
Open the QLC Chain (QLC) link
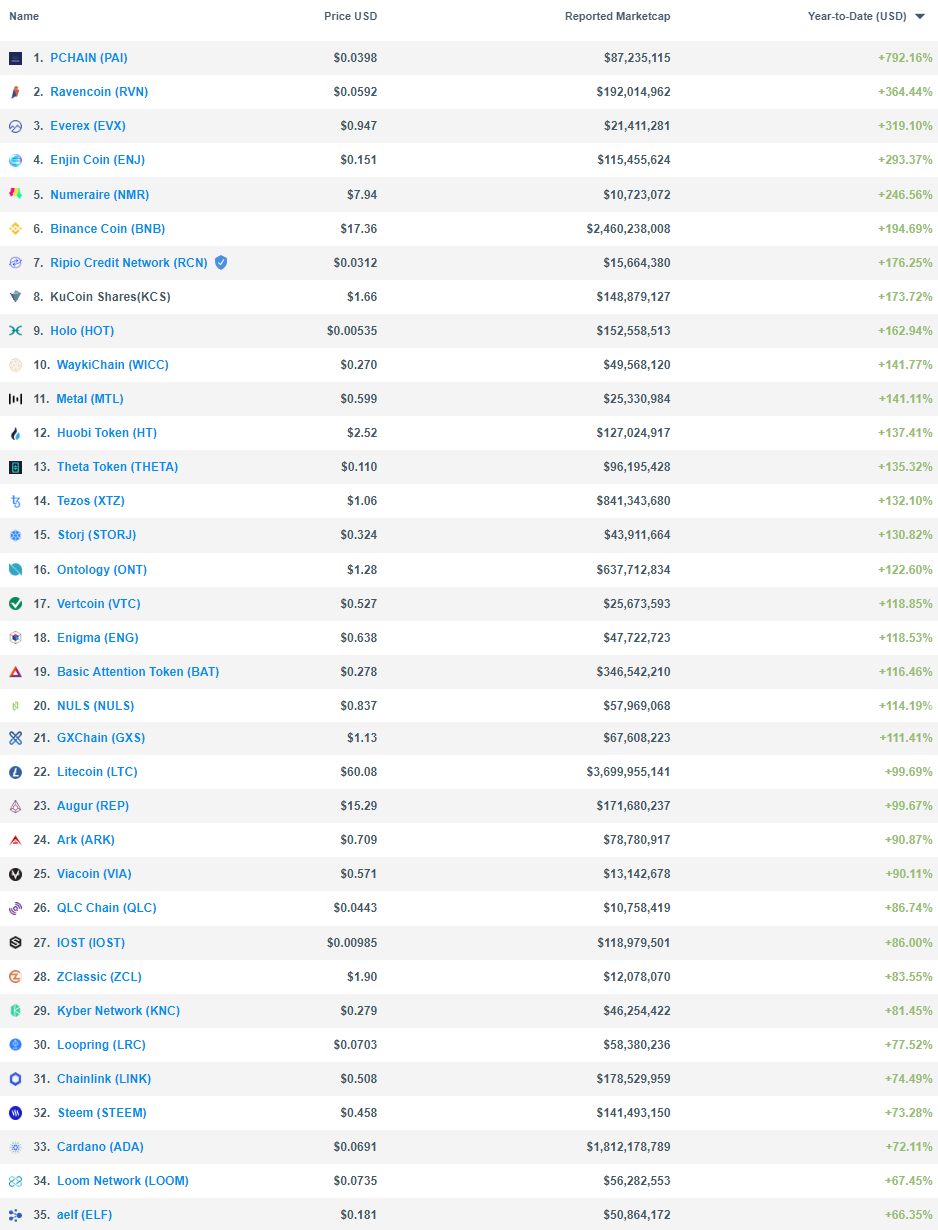click(107, 908)
